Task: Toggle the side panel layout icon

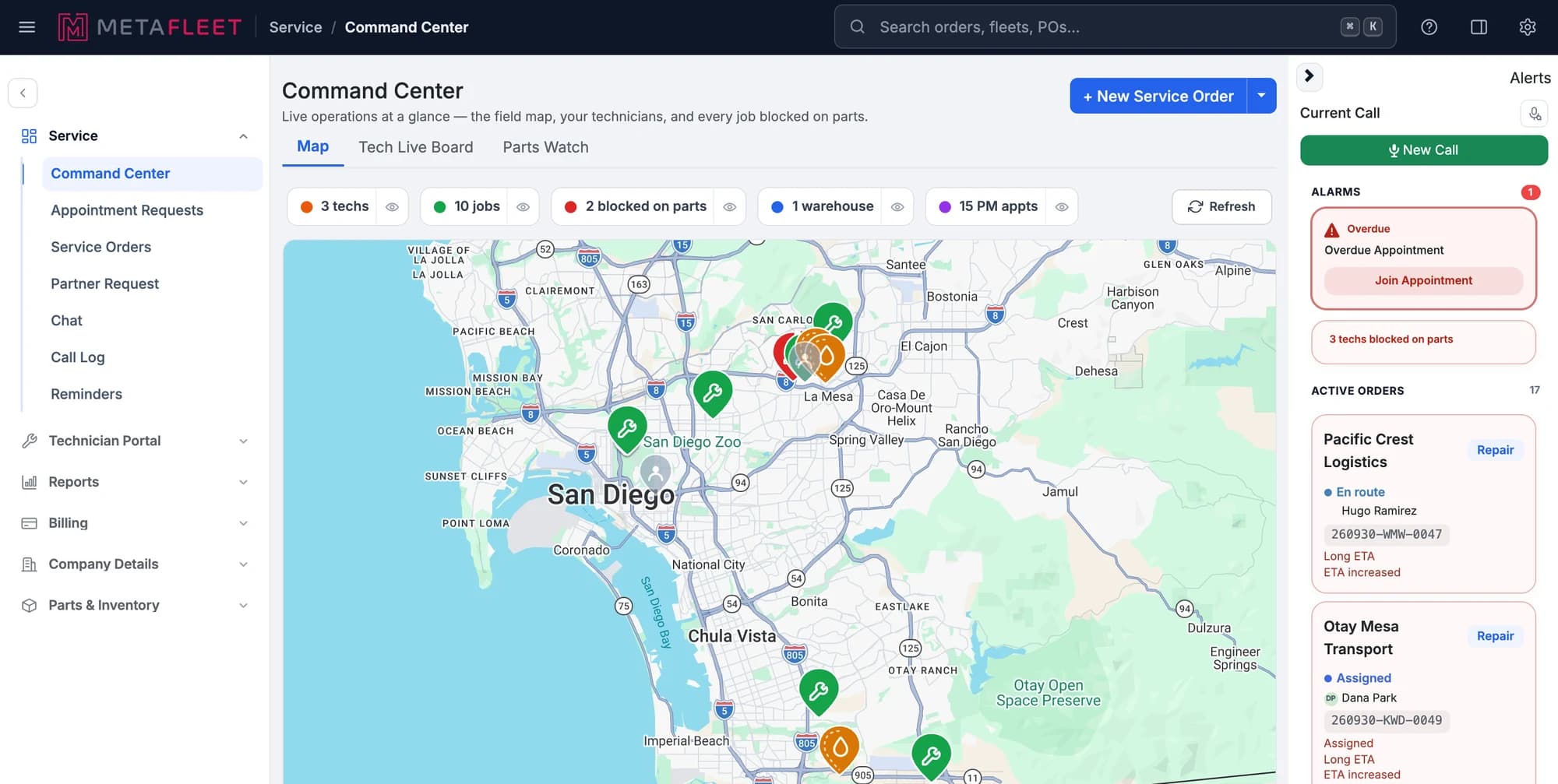Action: (x=1479, y=27)
